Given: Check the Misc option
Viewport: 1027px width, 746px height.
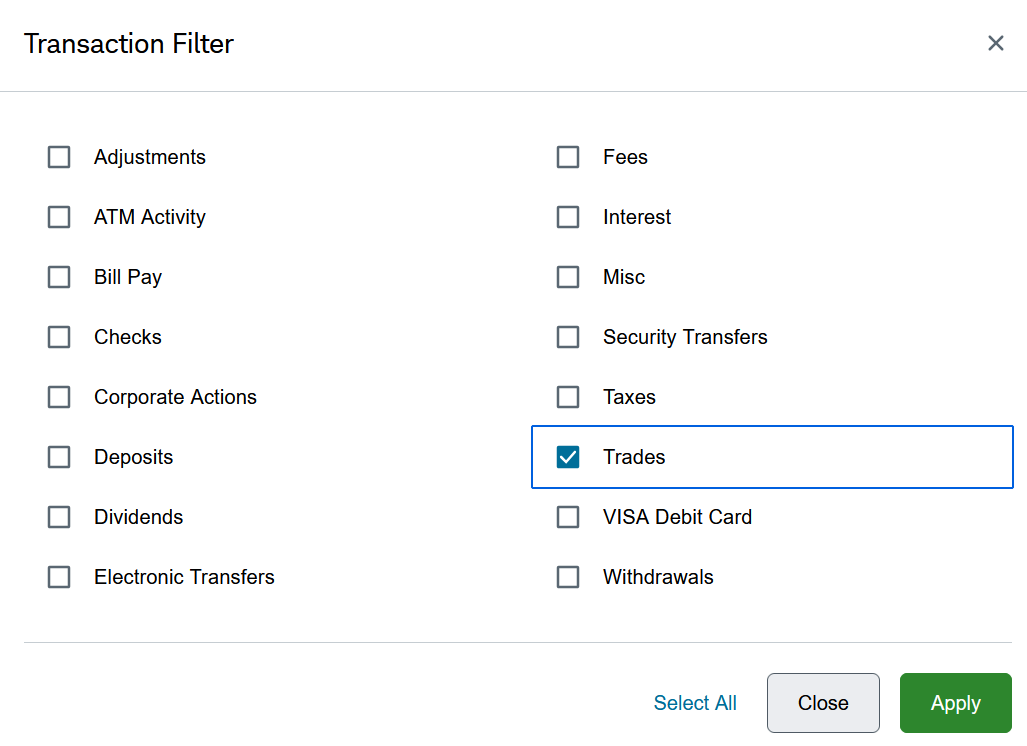Looking at the screenshot, I should [x=568, y=277].
